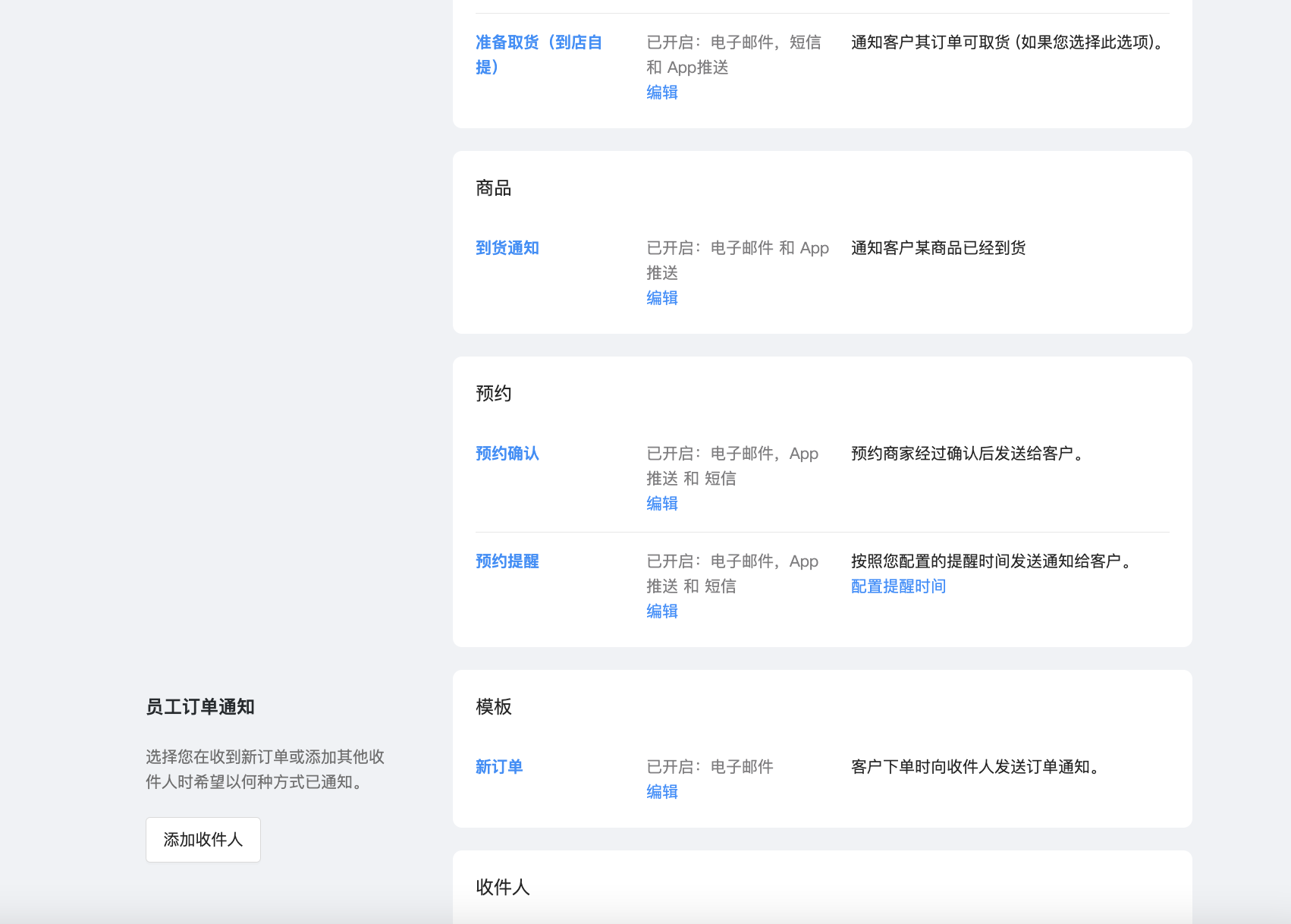
Task: Open the 到货通知 notification link
Action: pyautogui.click(x=507, y=248)
